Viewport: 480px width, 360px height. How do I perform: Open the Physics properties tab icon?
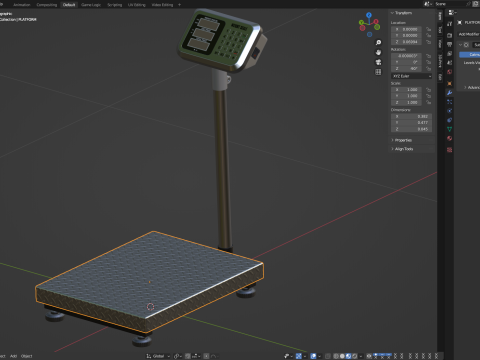[x=450, y=111]
